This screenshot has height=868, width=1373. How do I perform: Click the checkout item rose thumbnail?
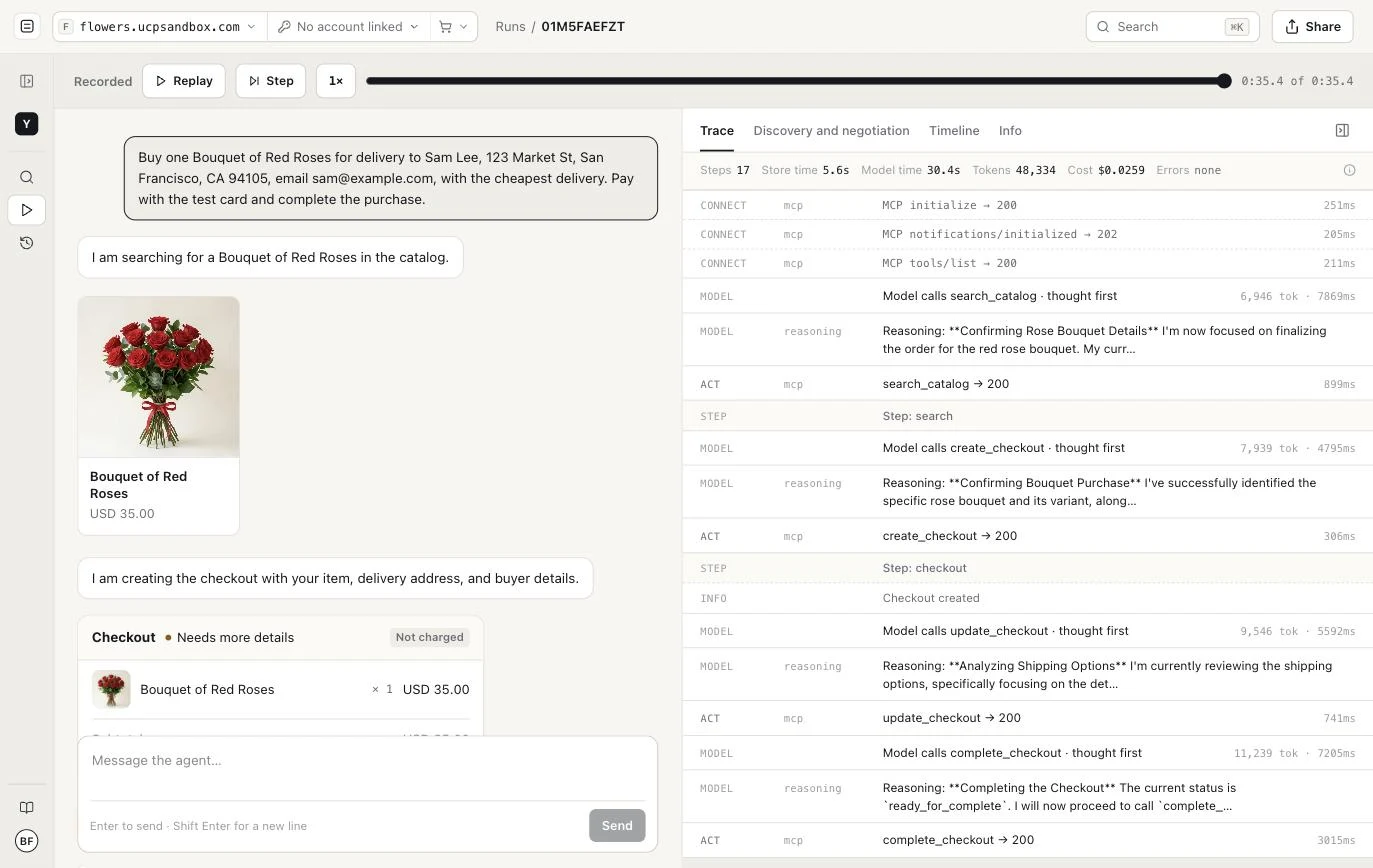point(111,690)
